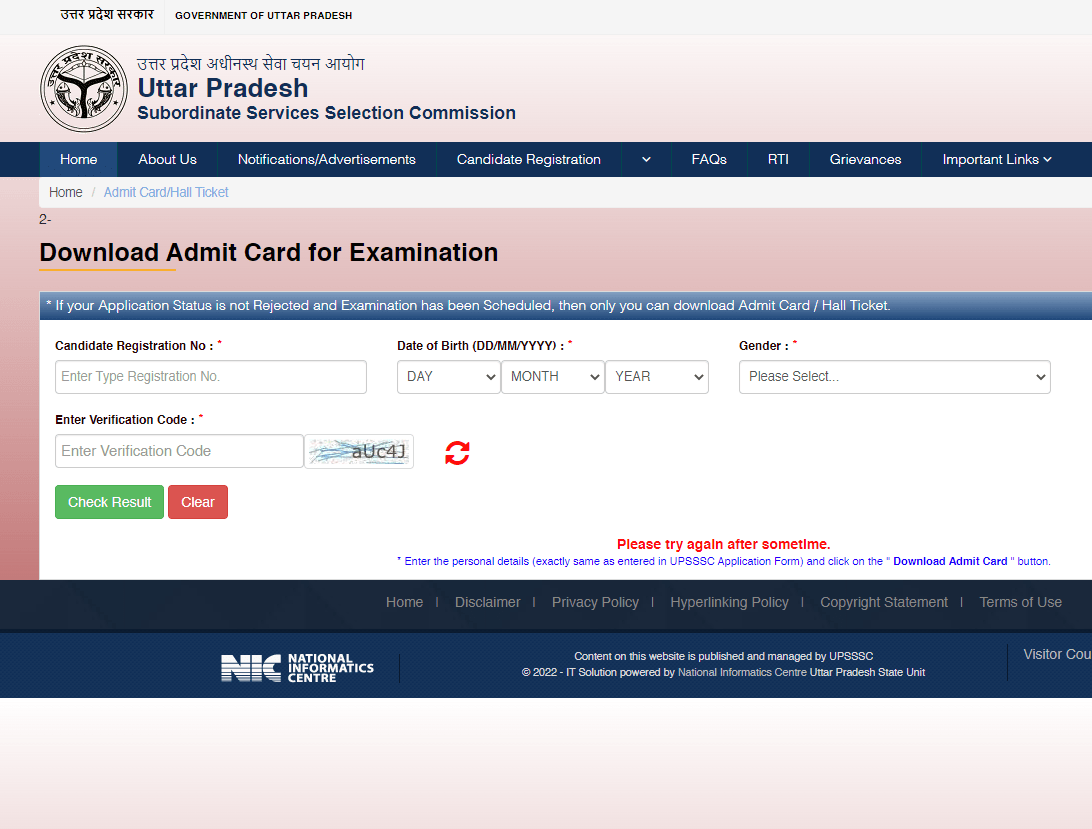Go to the About Us menu item
1092x829 pixels.
[x=167, y=160]
